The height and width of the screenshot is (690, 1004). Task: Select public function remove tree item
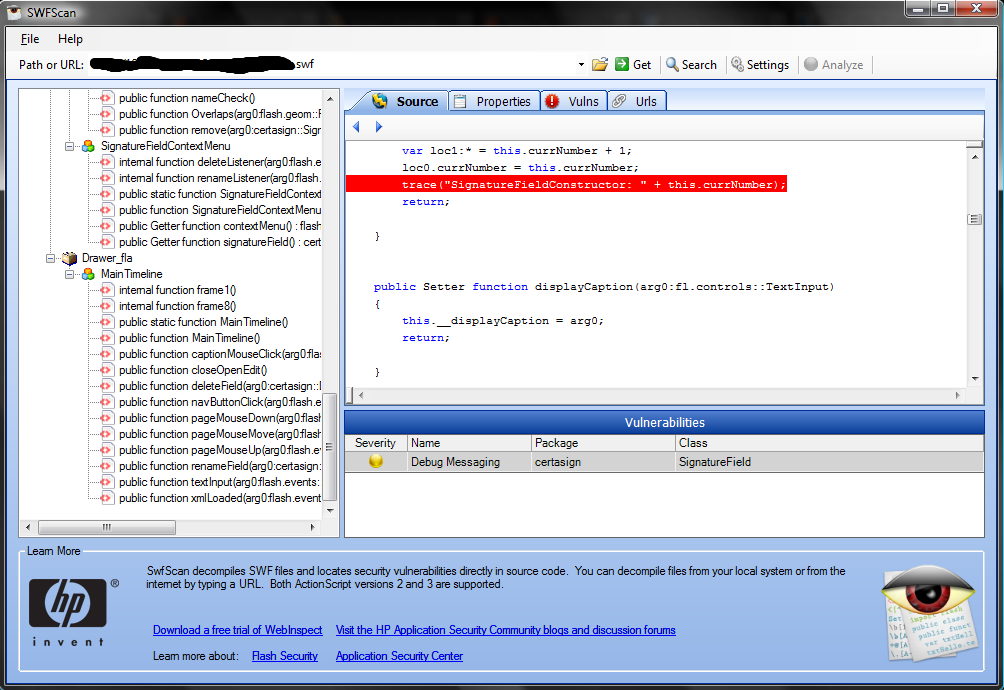point(220,130)
